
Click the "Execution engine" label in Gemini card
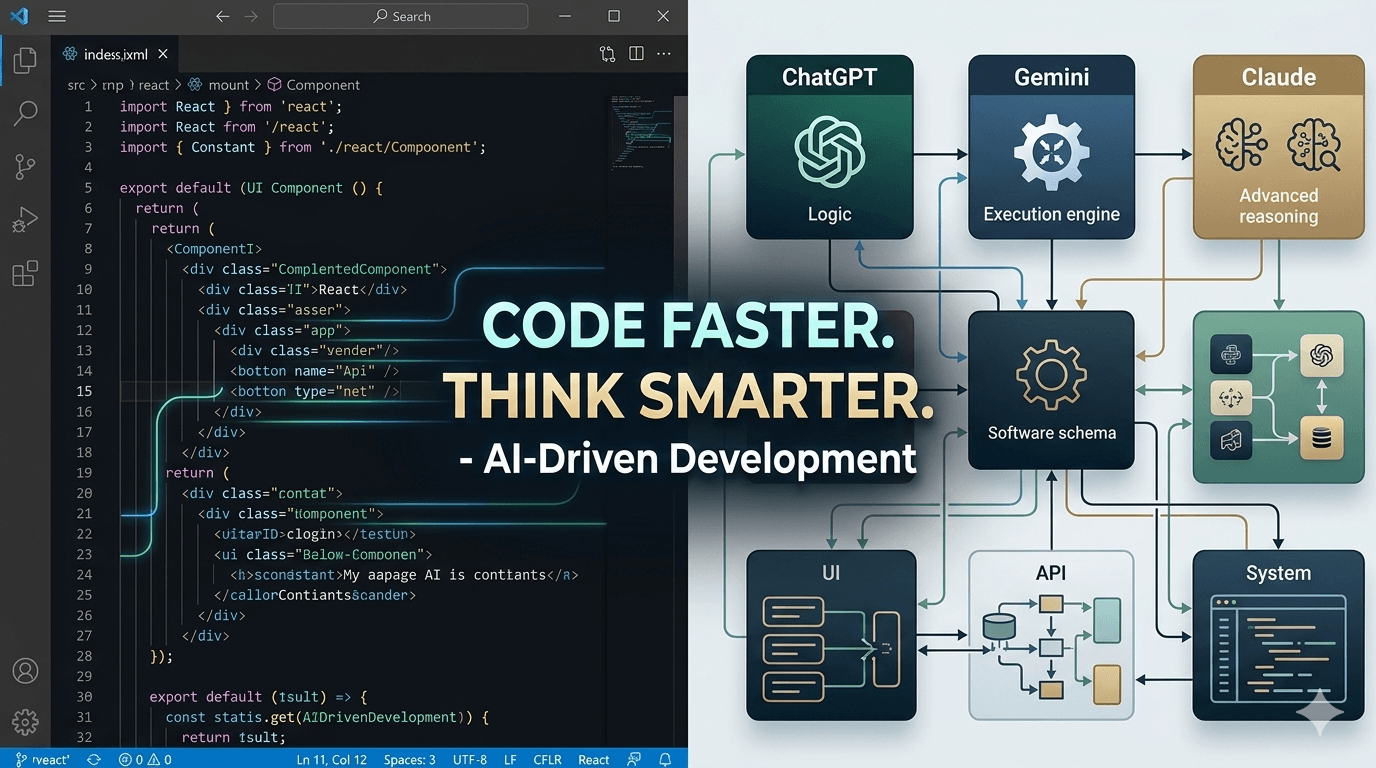[x=1051, y=214]
